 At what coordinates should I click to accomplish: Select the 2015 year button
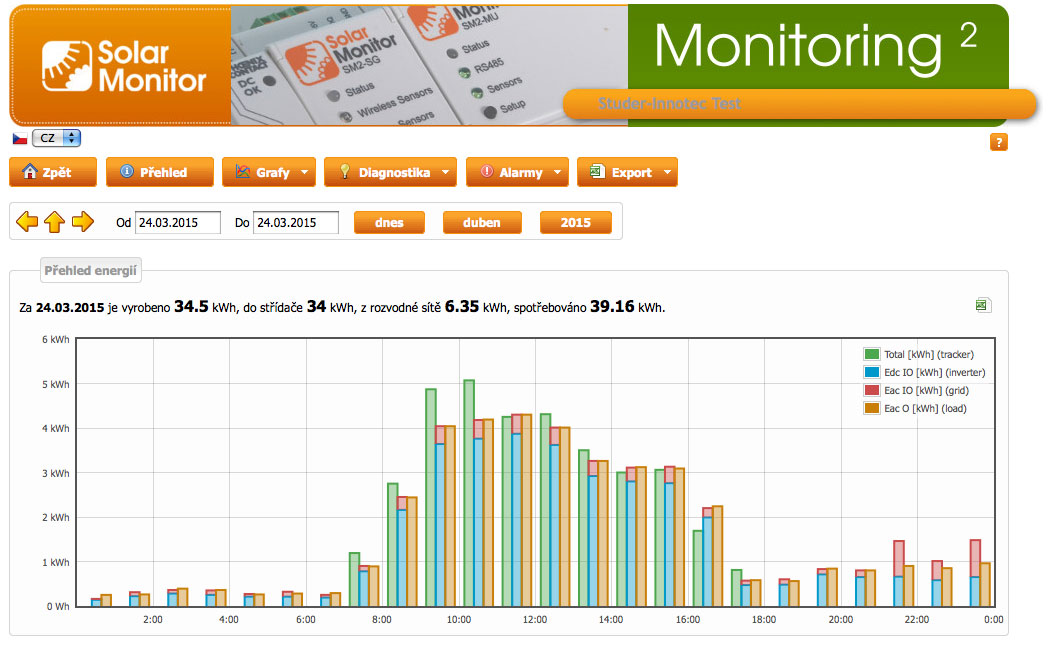coord(576,222)
